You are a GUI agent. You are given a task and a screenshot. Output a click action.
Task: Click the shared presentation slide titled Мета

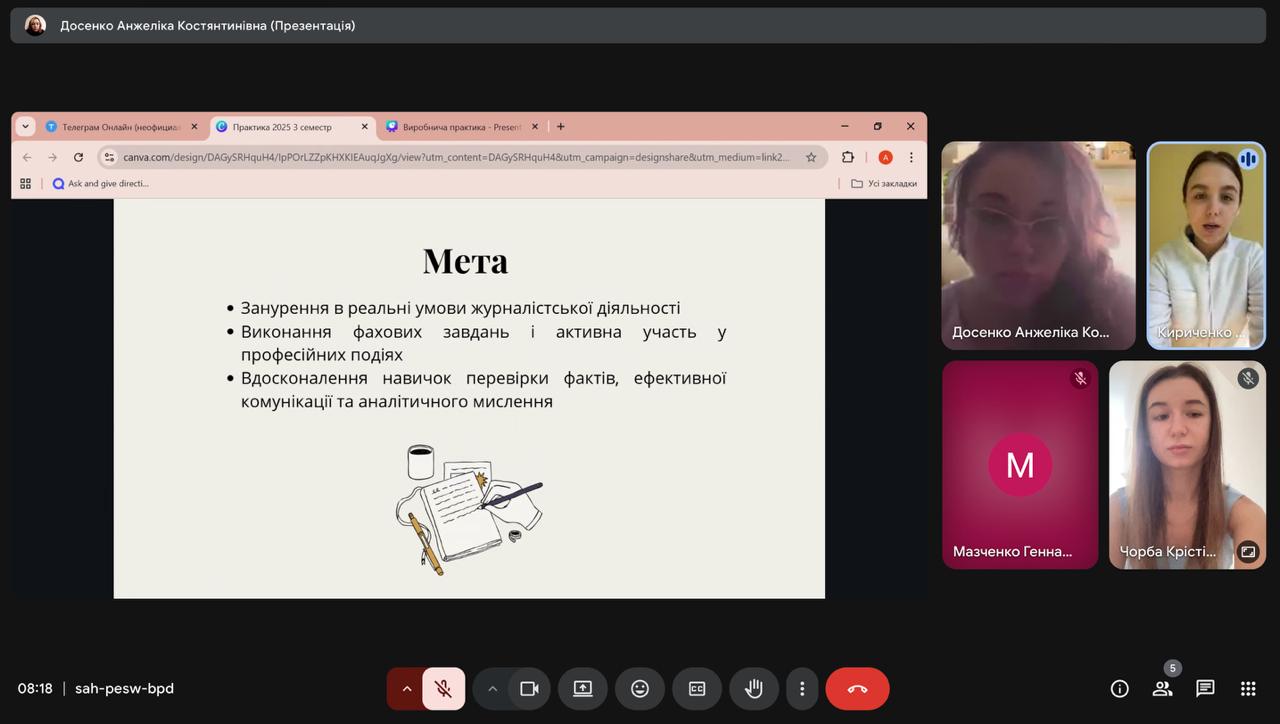click(469, 398)
